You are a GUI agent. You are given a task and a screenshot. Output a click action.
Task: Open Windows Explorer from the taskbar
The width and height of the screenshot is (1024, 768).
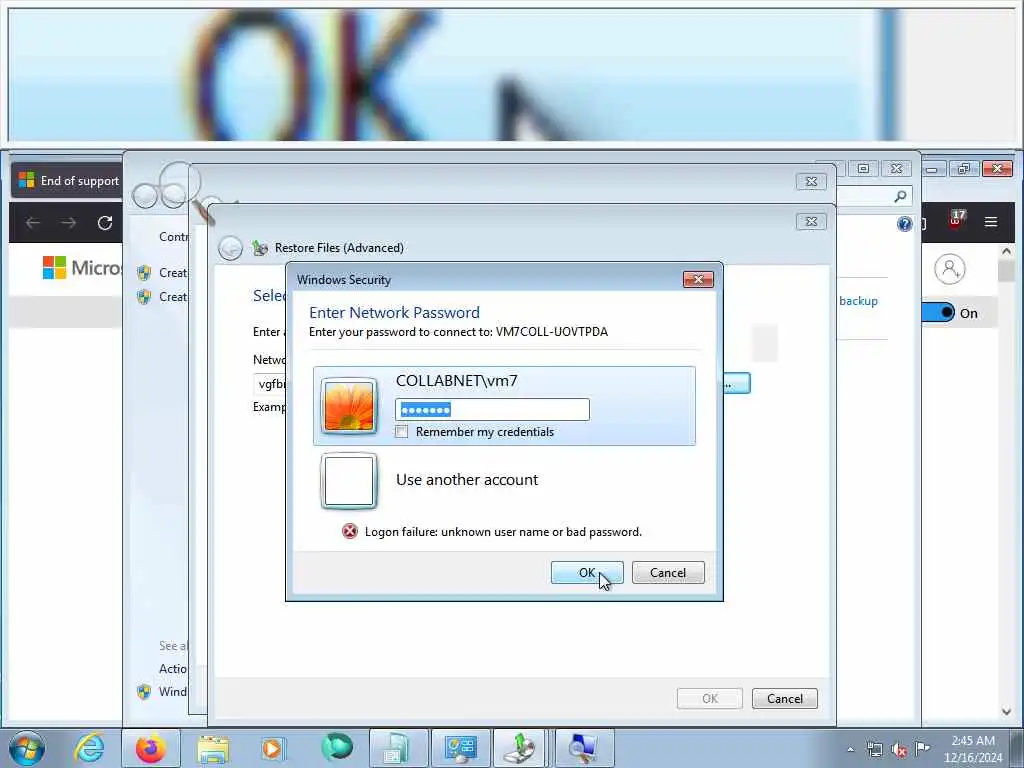pyautogui.click(x=213, y=748)
